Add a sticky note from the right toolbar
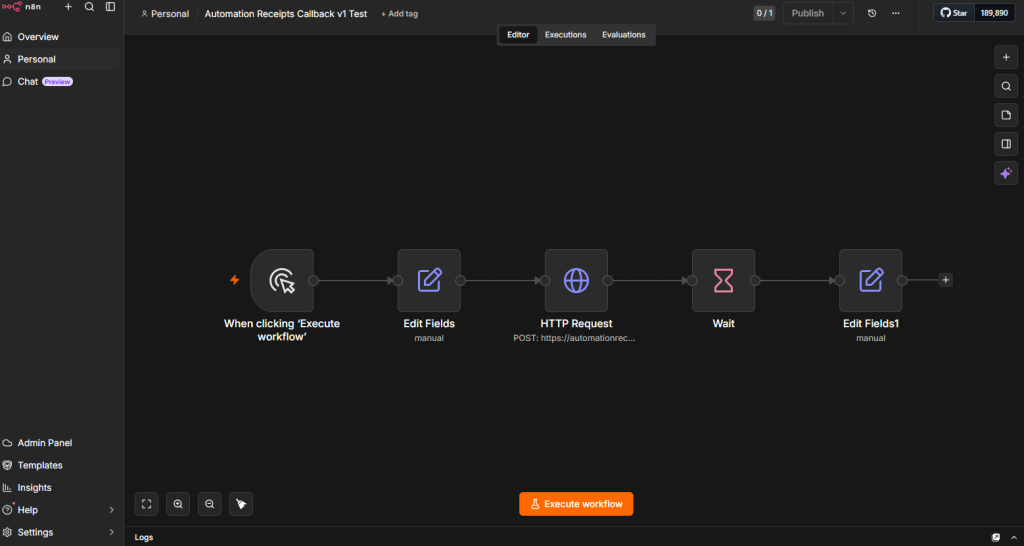Screen dimensions: 1024x546 point(1006,115)
